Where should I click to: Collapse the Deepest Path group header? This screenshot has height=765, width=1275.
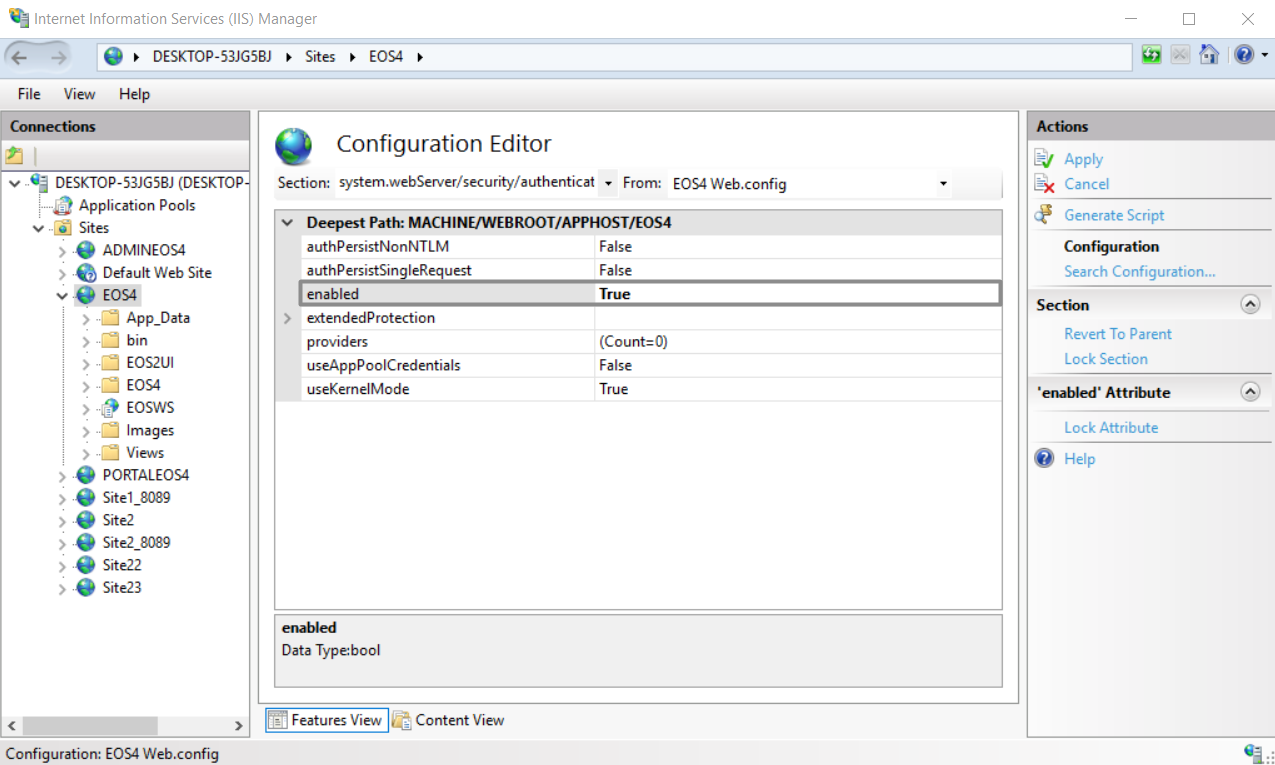coord(288,223)
